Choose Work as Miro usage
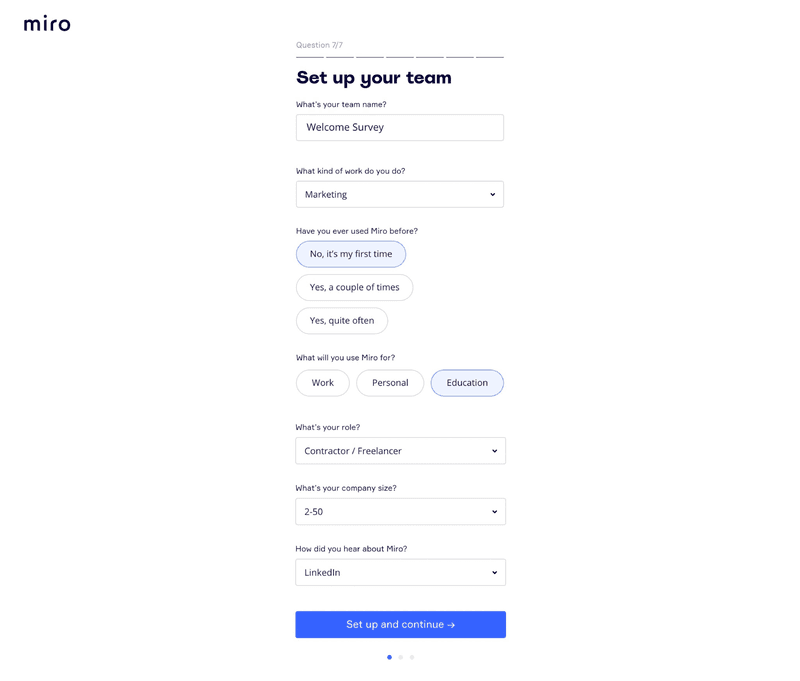The height and width of the screenshot is (681, 800). coord(322,383)
